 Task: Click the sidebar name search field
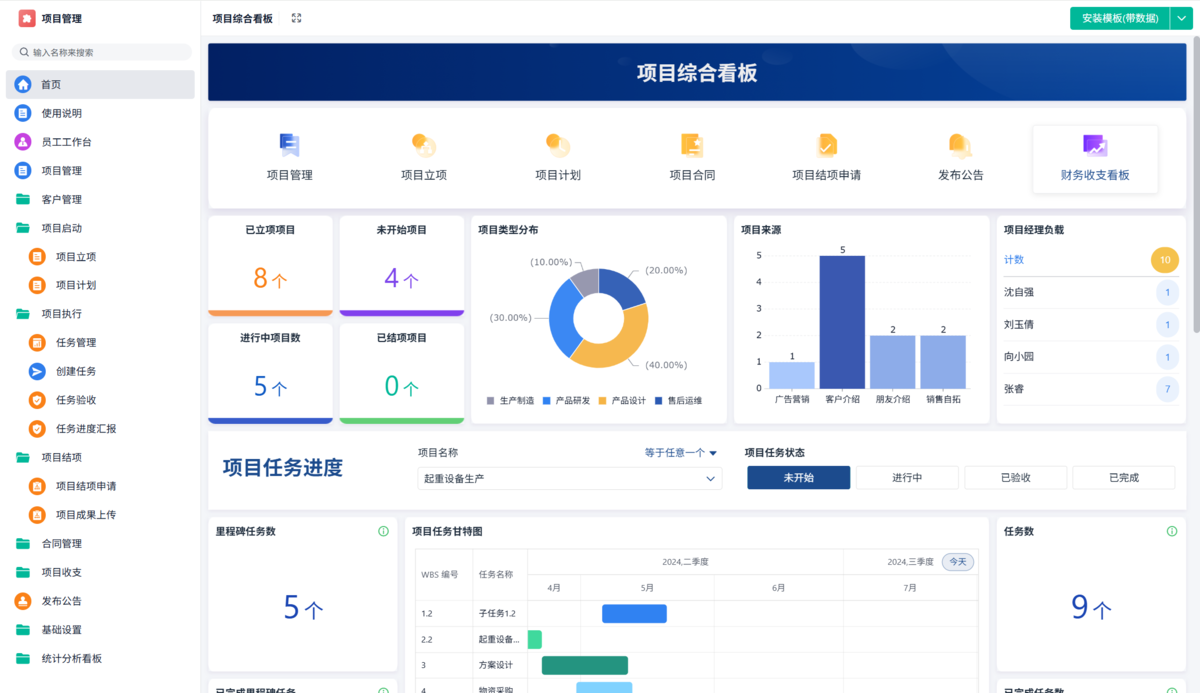(x=100, y=52)
